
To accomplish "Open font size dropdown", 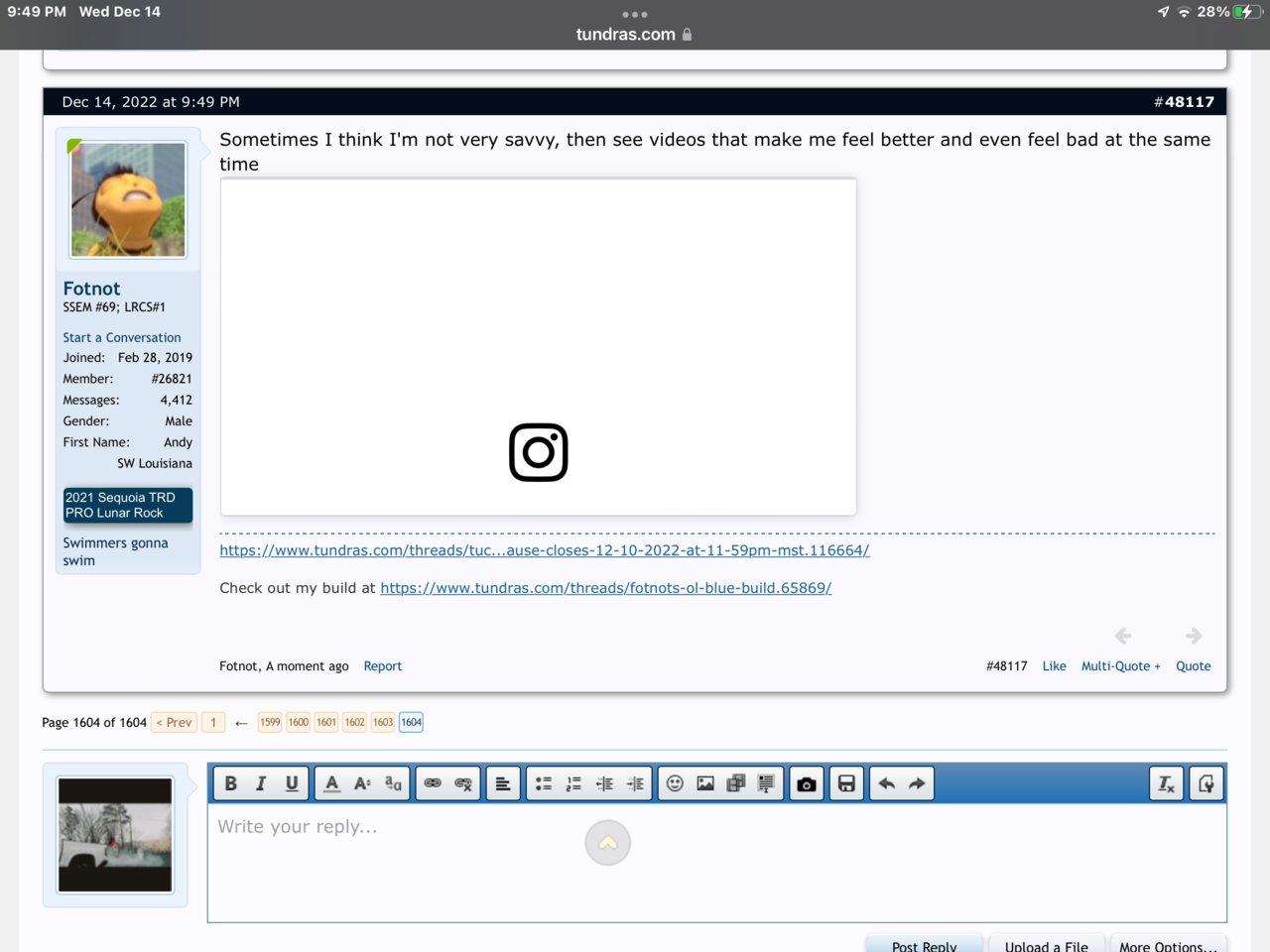I will 363,783.
